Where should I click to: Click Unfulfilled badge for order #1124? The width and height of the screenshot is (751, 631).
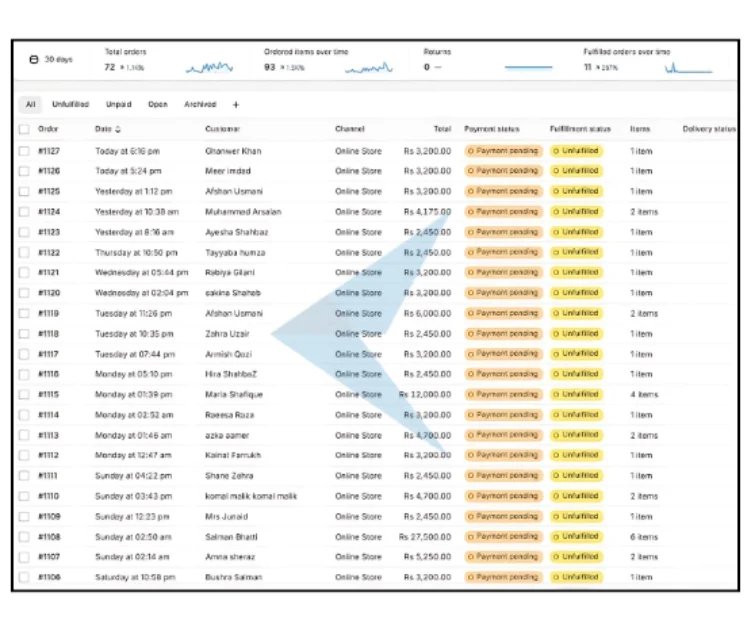click(576, 212)
